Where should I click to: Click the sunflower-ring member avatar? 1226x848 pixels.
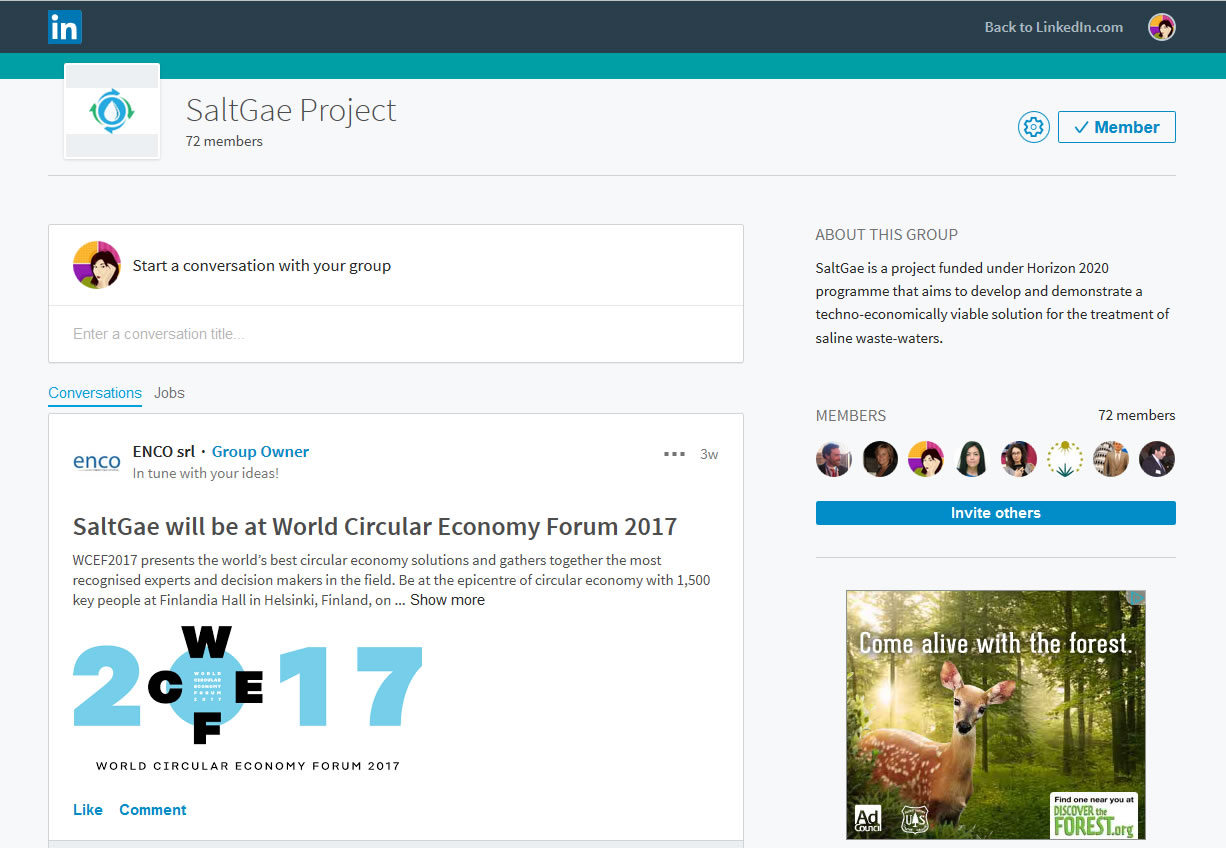pyautogui.click(x=1064, y=459)
